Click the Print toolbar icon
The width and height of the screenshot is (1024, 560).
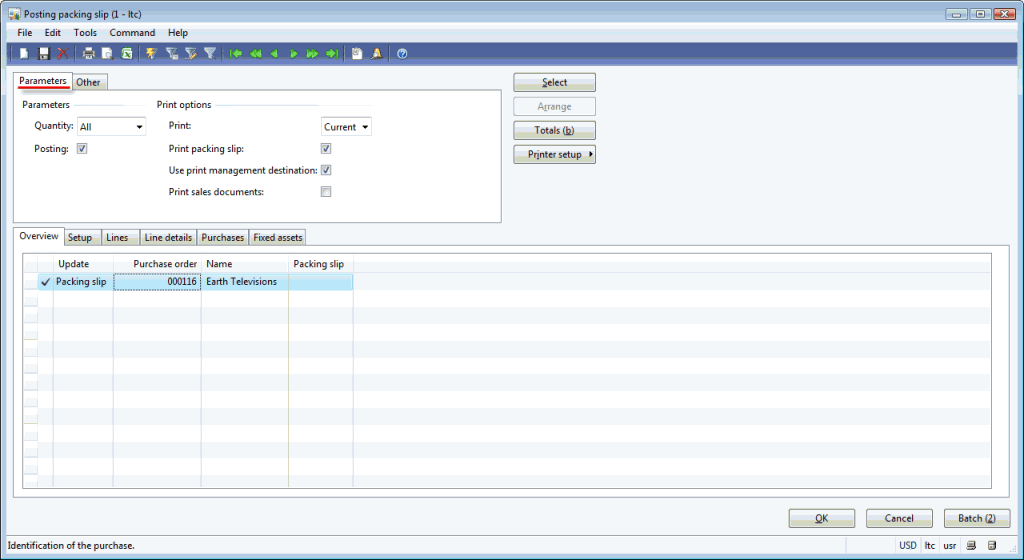click(x=88, y=54)
